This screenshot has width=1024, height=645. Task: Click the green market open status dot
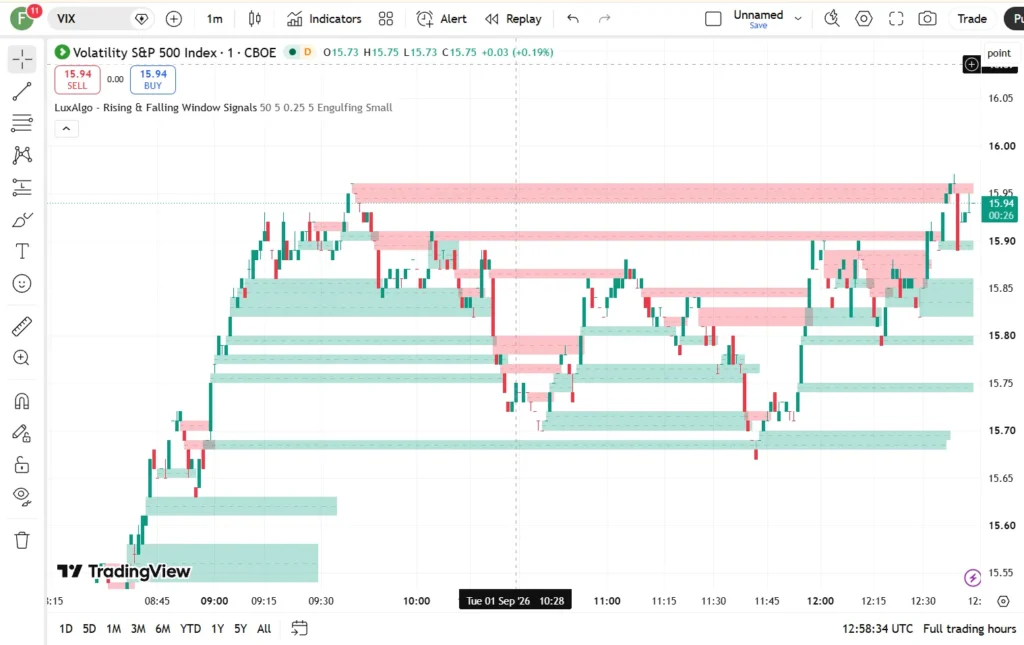293,52
